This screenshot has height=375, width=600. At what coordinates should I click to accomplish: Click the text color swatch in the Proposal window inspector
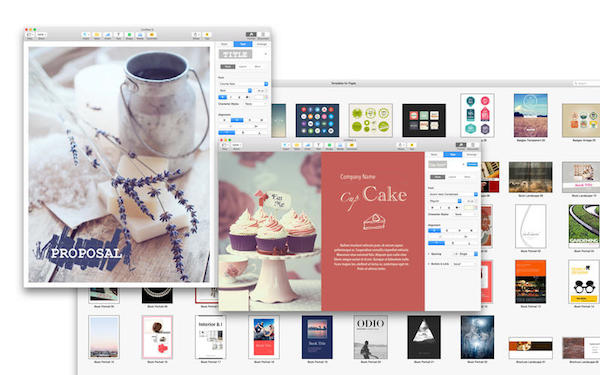point(259,97)
